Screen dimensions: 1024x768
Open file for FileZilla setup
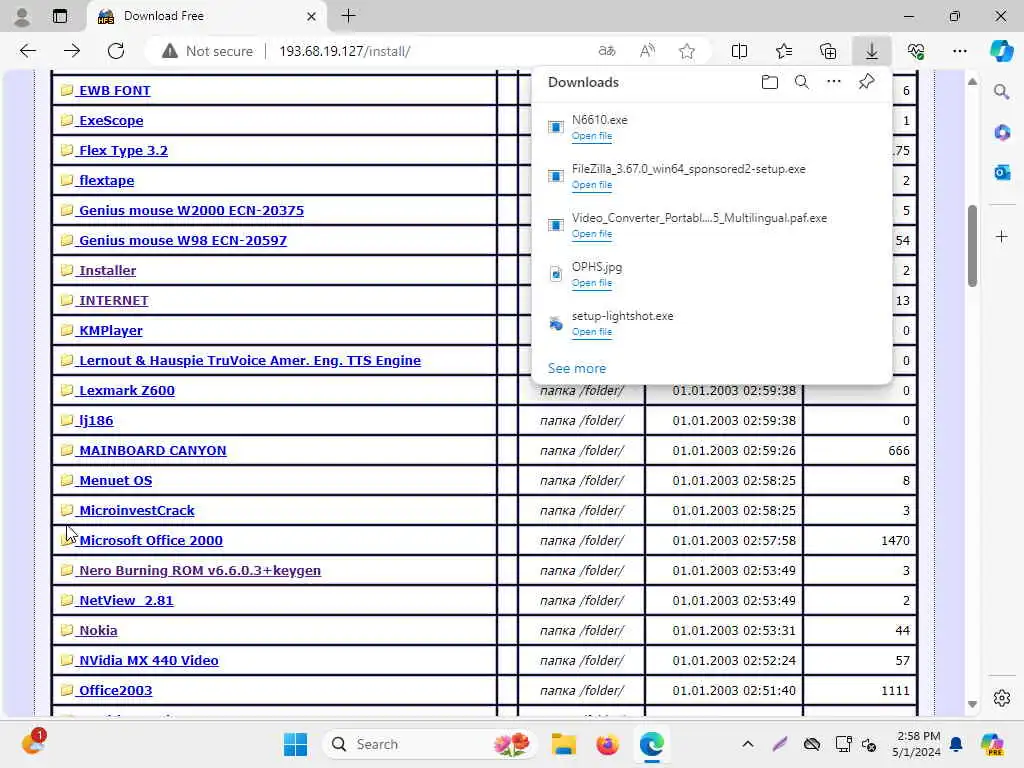[592, 185]
